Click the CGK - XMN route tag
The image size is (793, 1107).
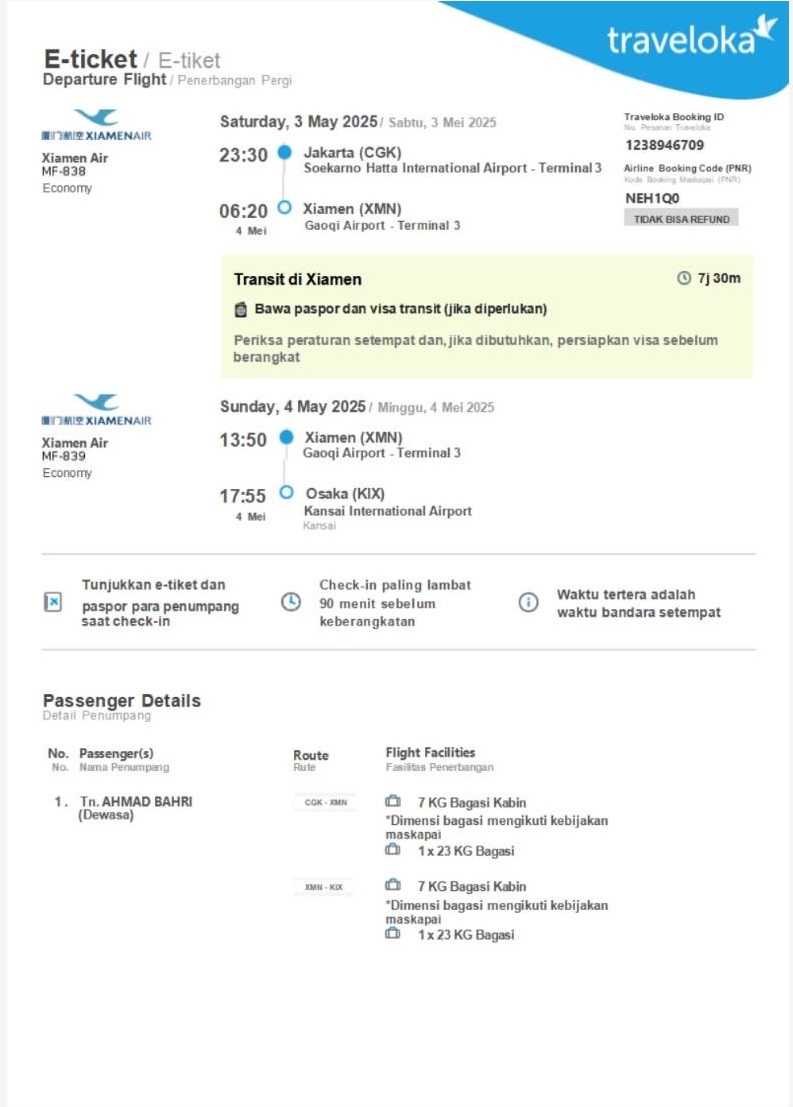pos(325,802)
